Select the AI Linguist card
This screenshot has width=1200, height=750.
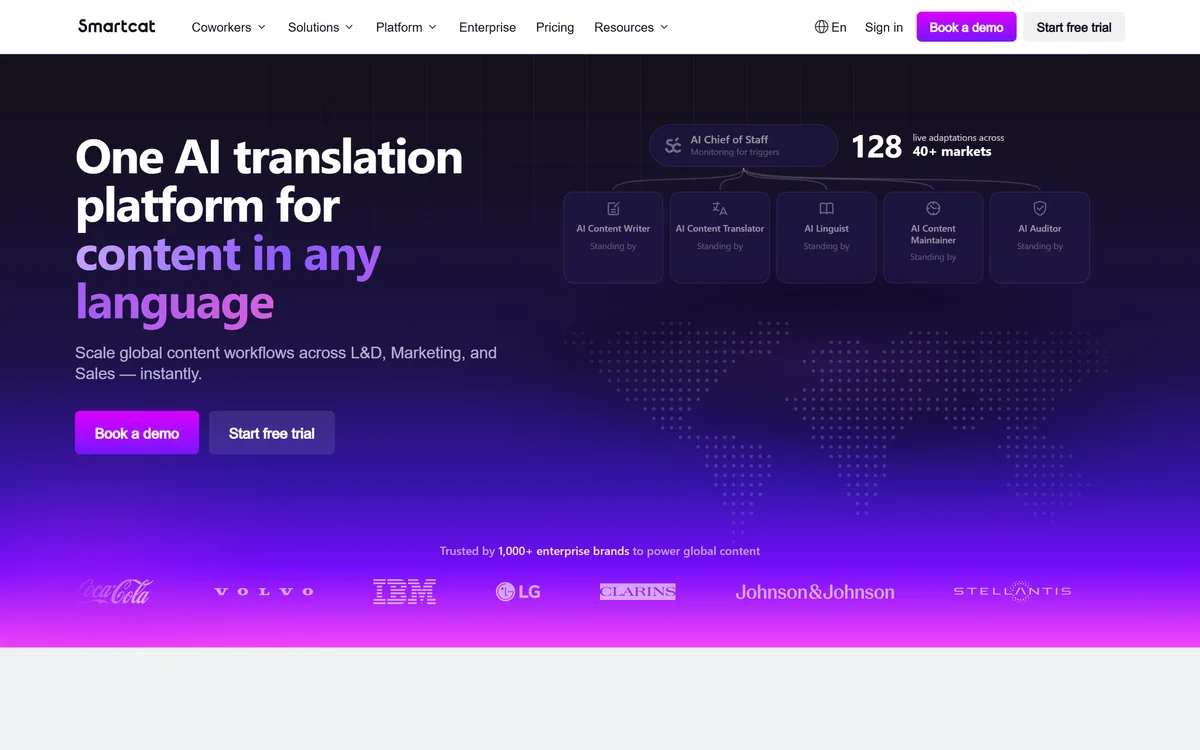click(x=826, y=237)
